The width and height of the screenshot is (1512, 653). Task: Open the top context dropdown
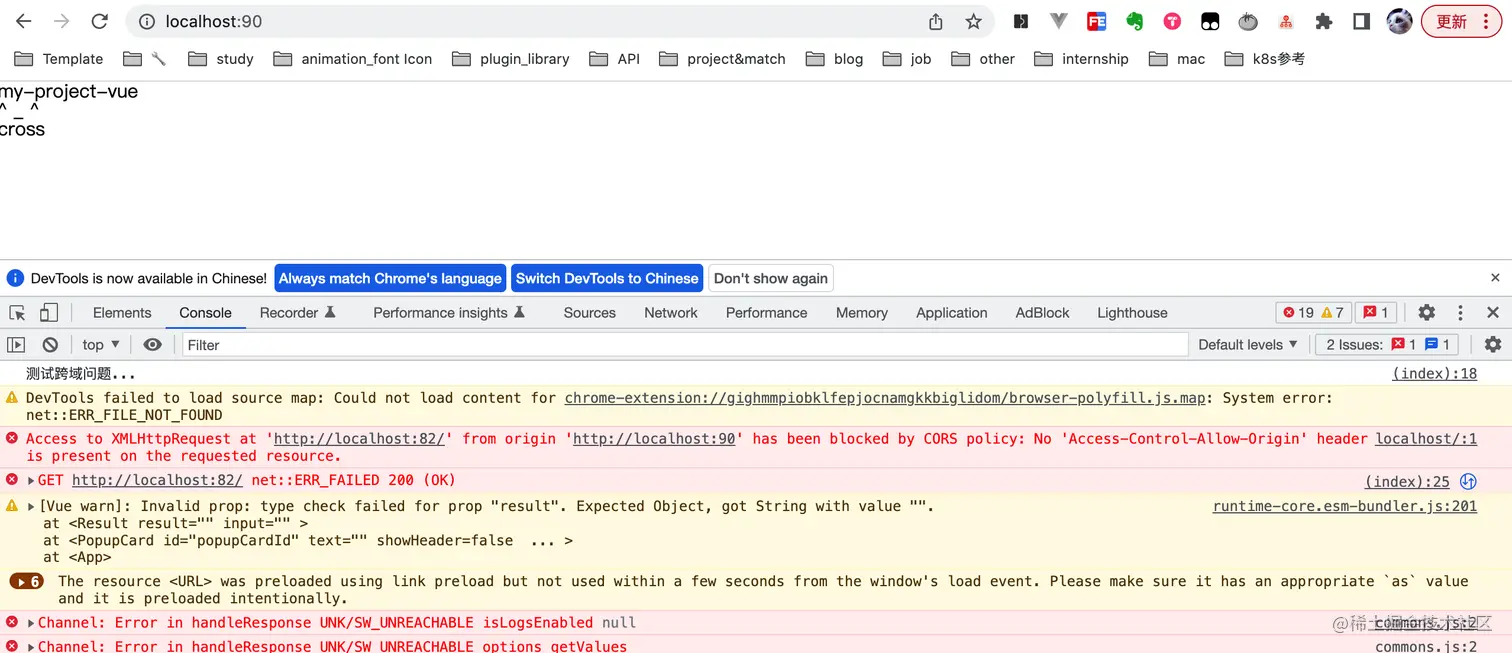pyautogui.click(x=101, y=345)
